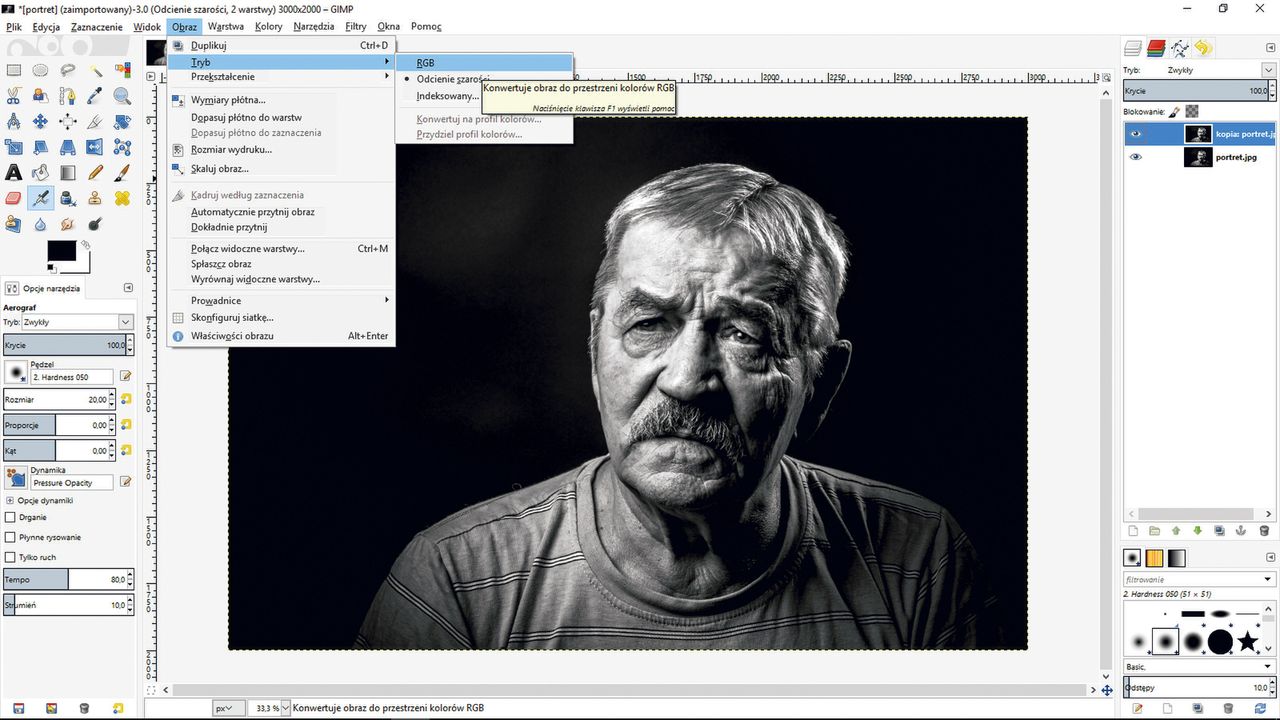Image resolution: width=1280 pixels, height=720 pixels.
Task: Select the Dodge/Burn tool
Action: [95, 224]
